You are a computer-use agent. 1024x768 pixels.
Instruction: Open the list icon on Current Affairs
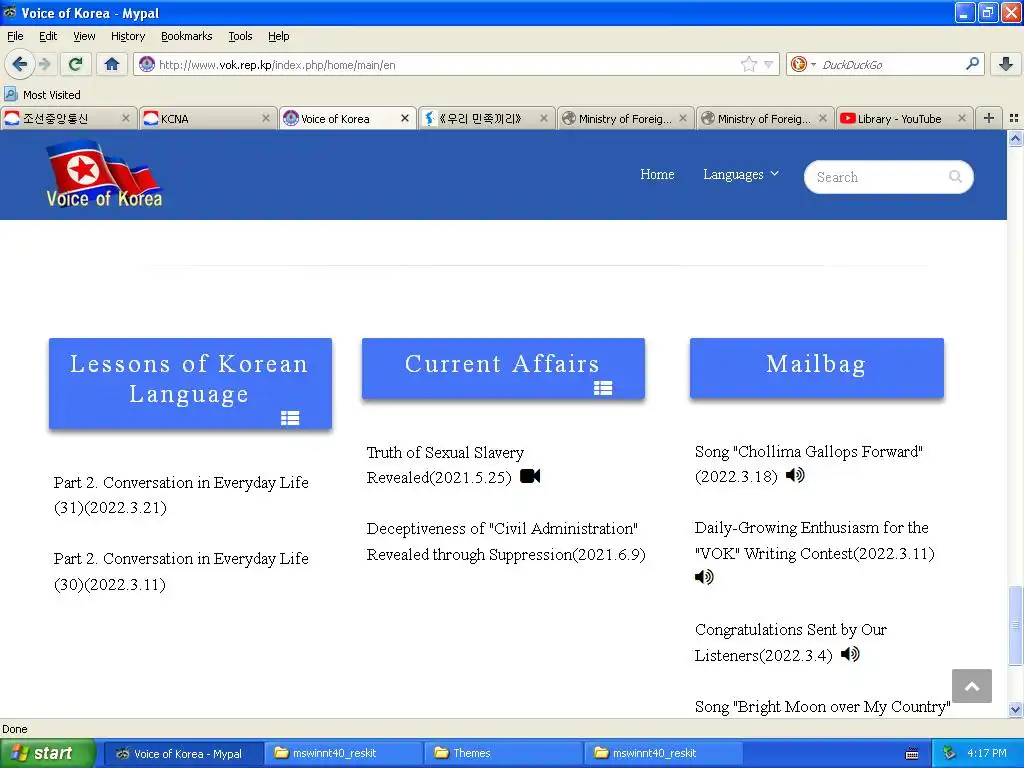[x=603, y=388]
